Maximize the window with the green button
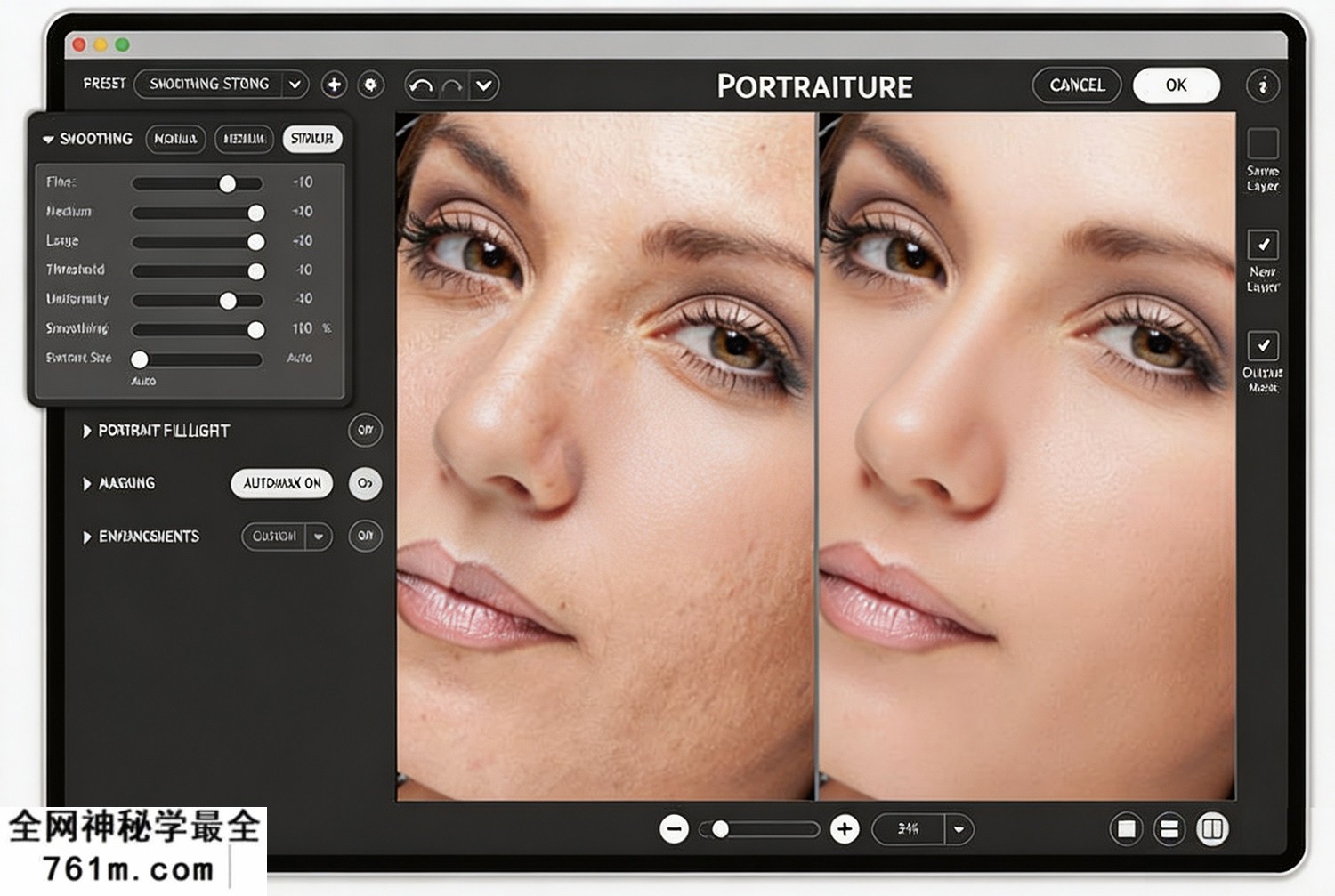The height and width of the screenshot is (896, 1335). point(122,44)
